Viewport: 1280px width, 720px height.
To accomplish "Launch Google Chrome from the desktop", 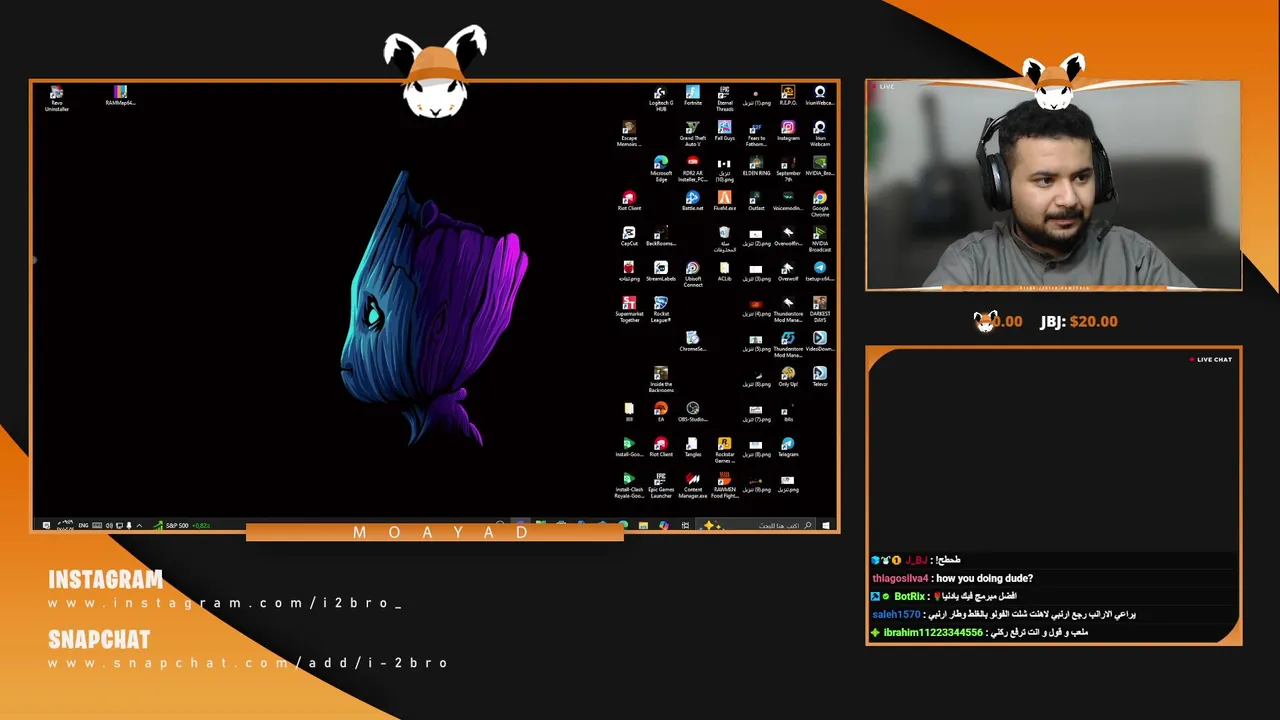I will [820, 203].
